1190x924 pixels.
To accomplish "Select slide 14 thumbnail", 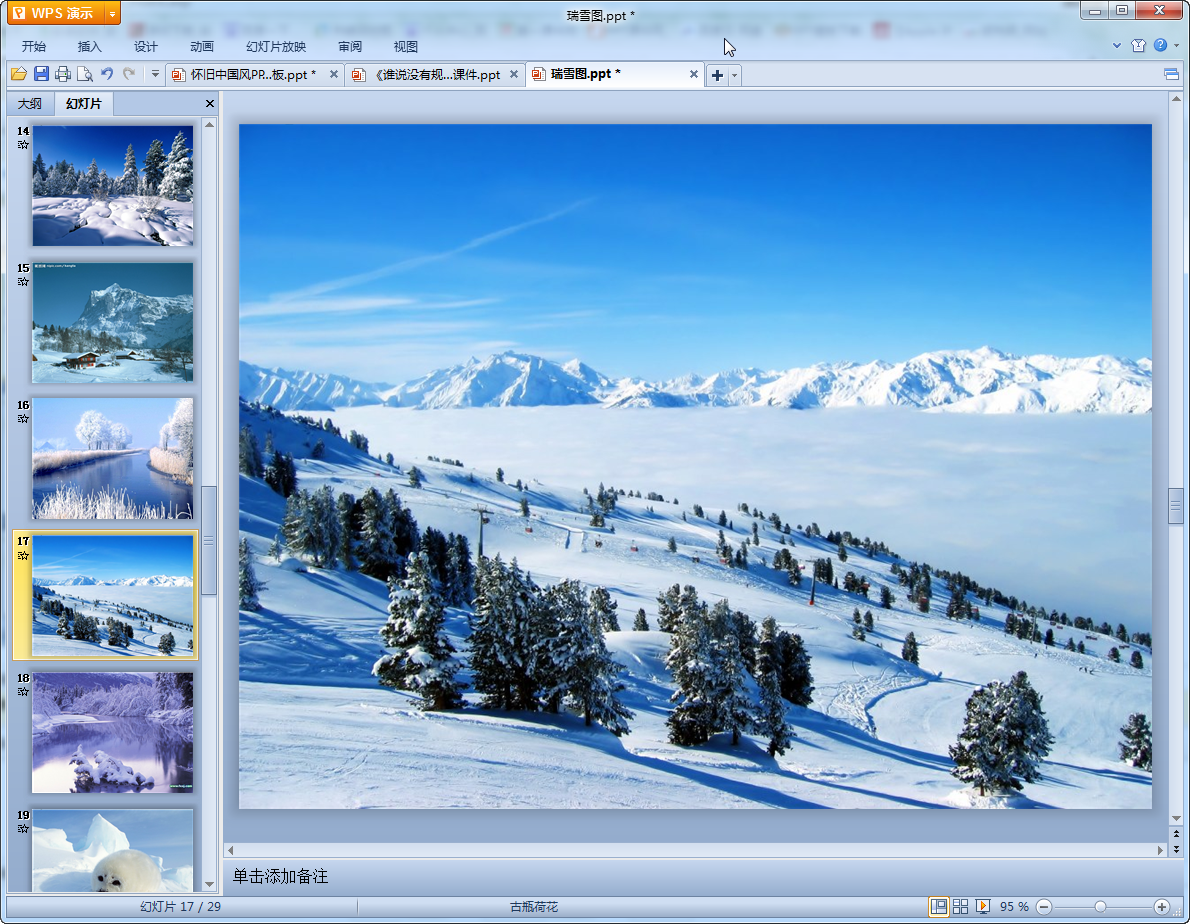I will pos(112,186).
